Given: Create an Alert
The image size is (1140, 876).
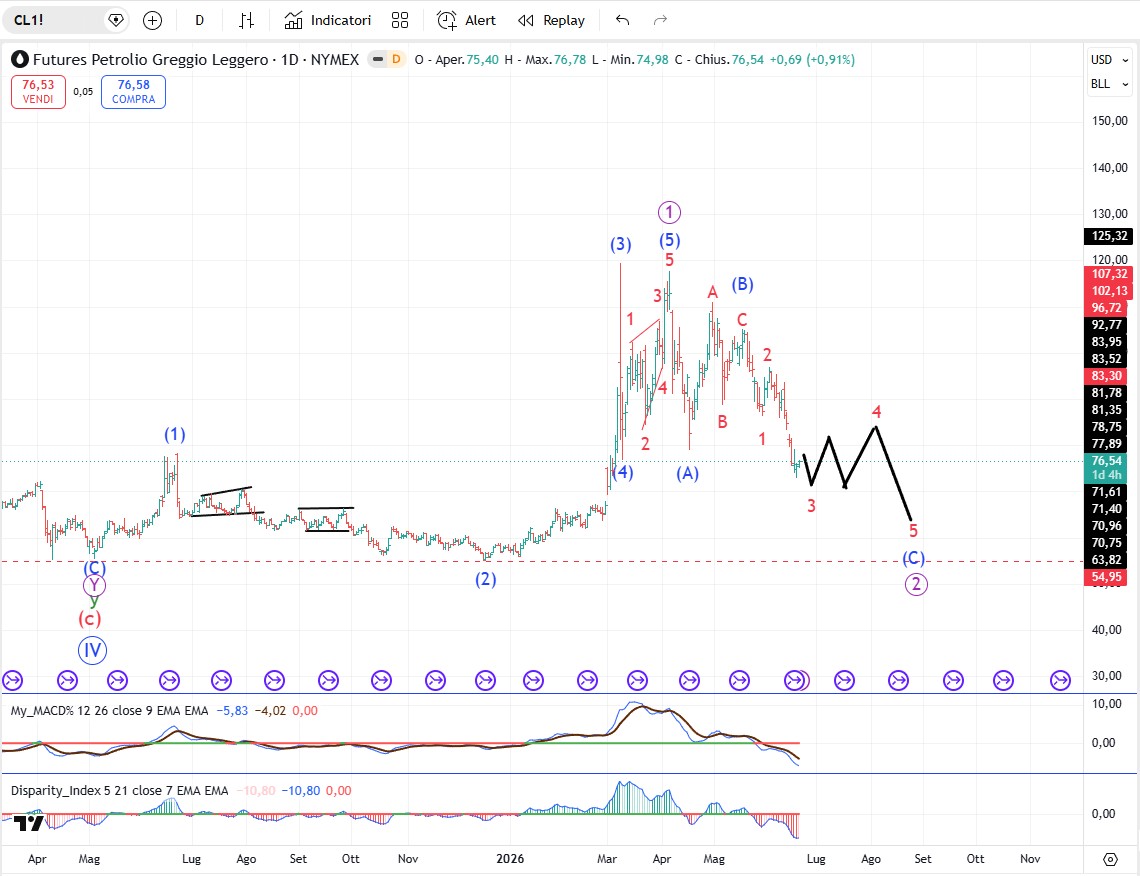Looking at the screenshot, I should point(467,20).
